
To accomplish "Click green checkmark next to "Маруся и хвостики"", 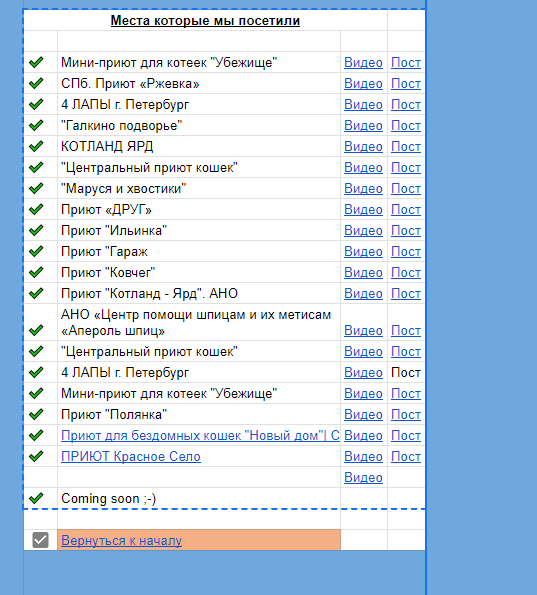I will (x=36, y=188).
